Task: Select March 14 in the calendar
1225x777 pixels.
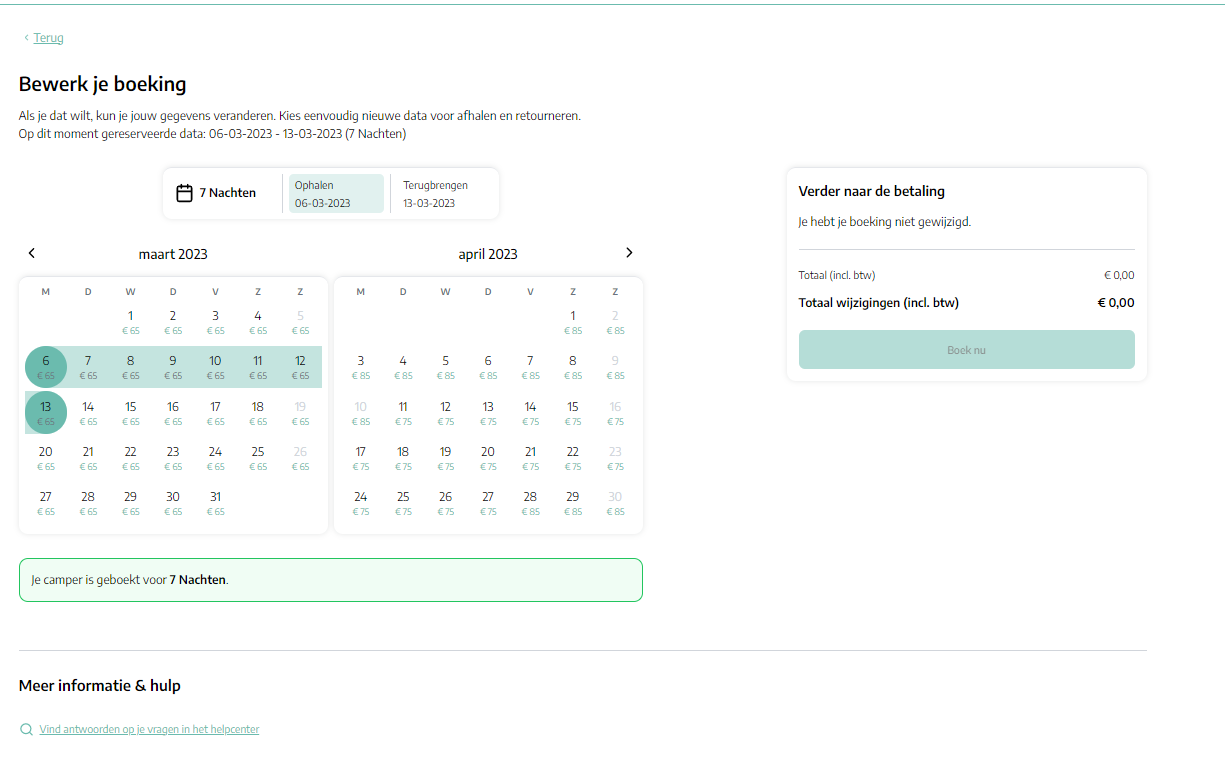Action: coord(88,413)
